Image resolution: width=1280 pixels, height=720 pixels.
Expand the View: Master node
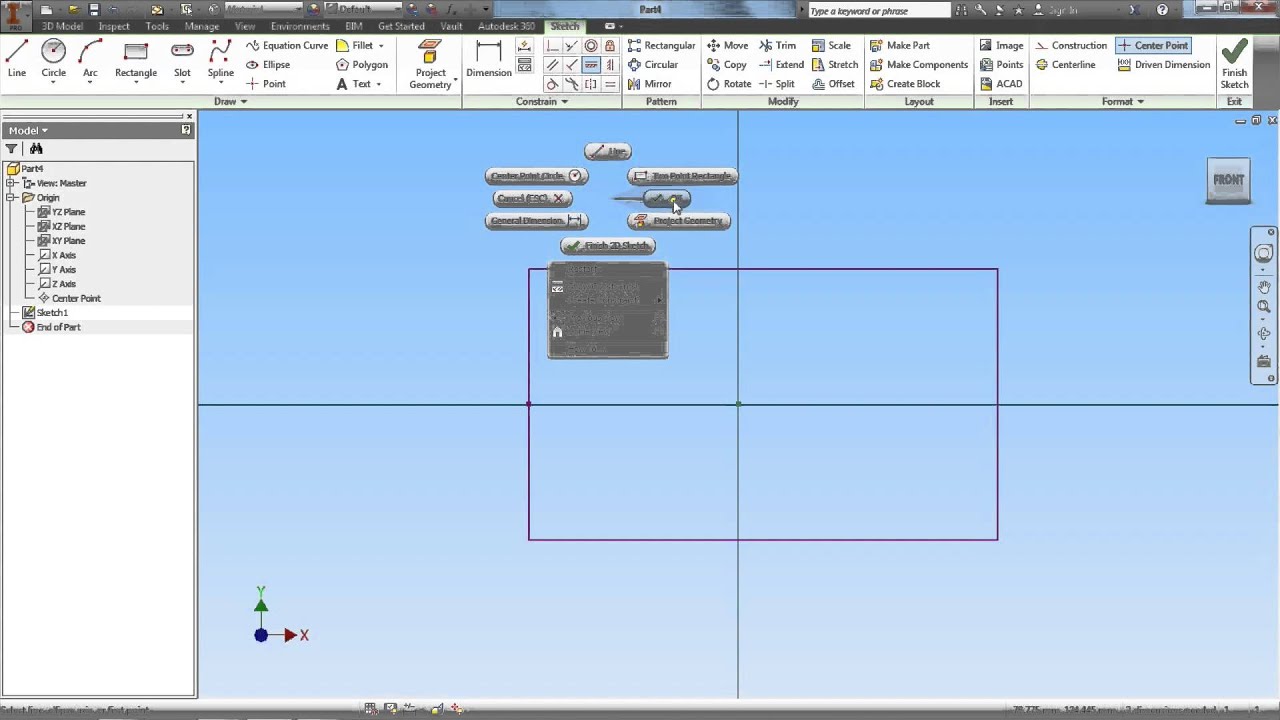(11, 183)
